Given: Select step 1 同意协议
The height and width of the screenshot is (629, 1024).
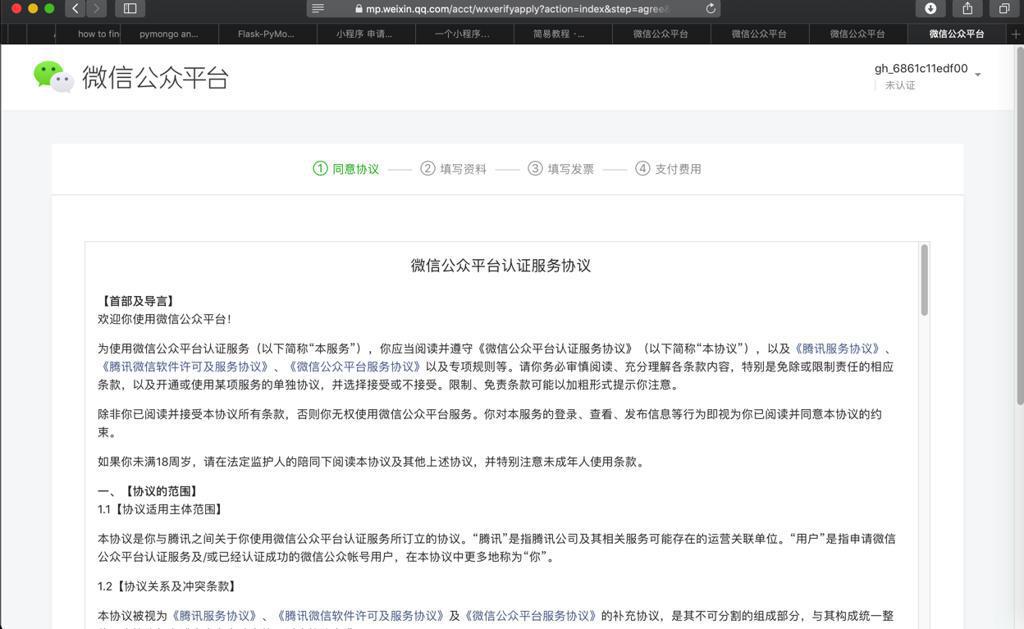Looking at the screenshot, I should click(346, 169).
